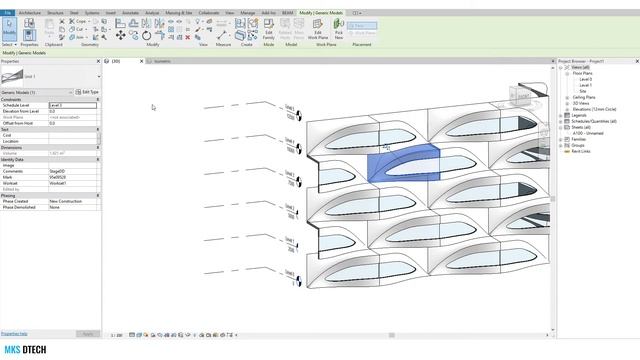Click the Align tool icon
The height and width of the screenshot is (360, 640).
pos(120,23)
